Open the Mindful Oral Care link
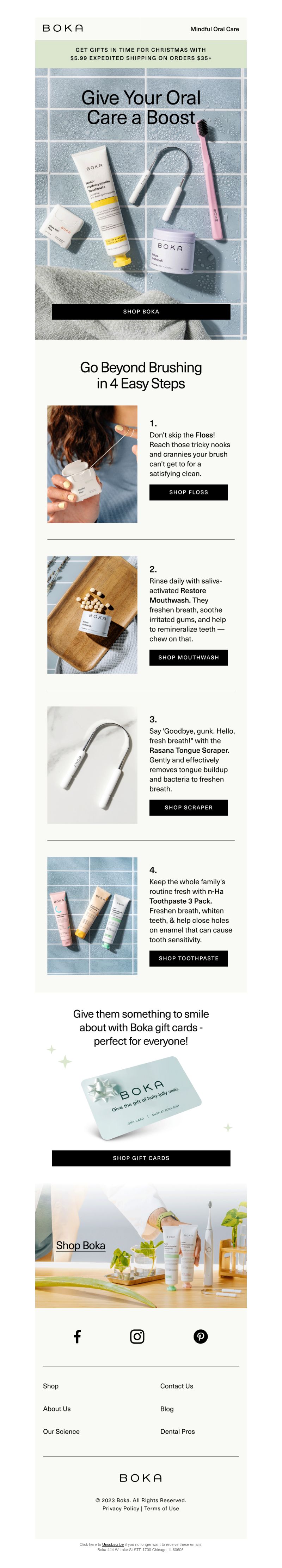The height and width of the screenshot is (1568, 282). pyautogui.click(x=215, y=29)
